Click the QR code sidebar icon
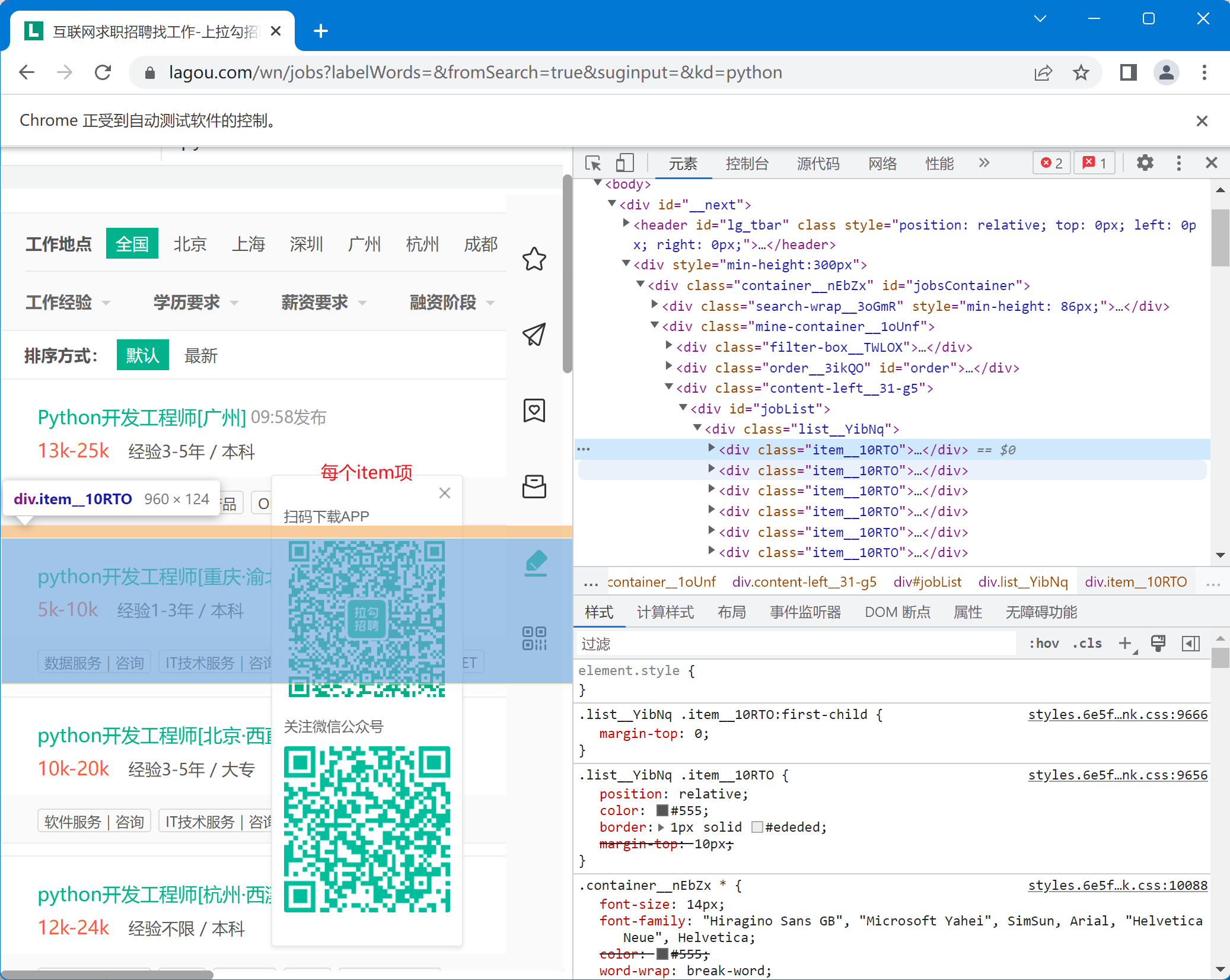1230x980 pixels. point(534,638)
